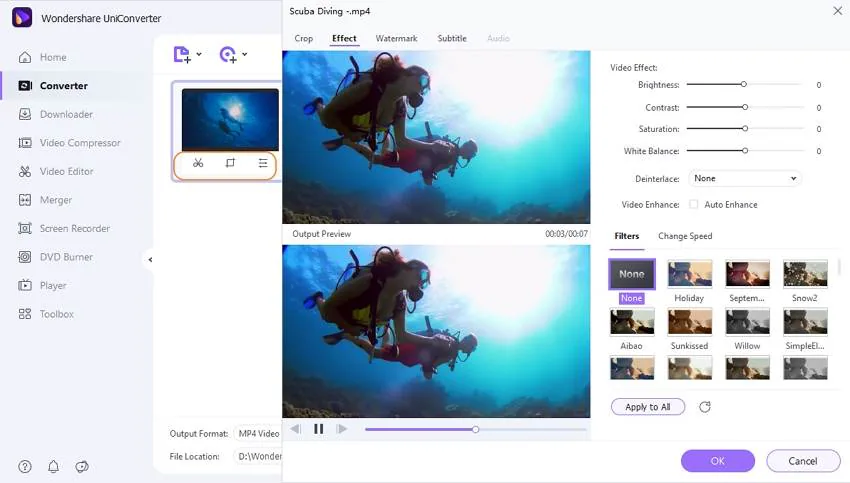The height and width of the screenshot is (483, 850).
Task: Apply the Snow2 filter
Action: (806, 274)
